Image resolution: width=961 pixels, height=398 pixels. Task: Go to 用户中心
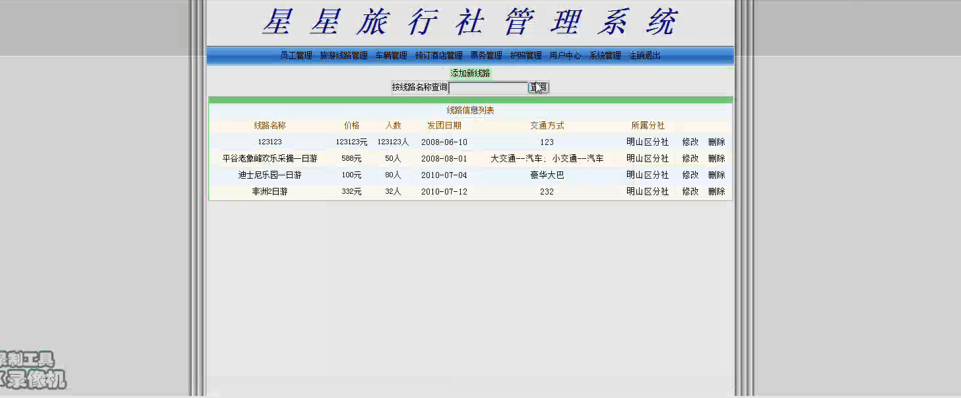coord(565,55)
